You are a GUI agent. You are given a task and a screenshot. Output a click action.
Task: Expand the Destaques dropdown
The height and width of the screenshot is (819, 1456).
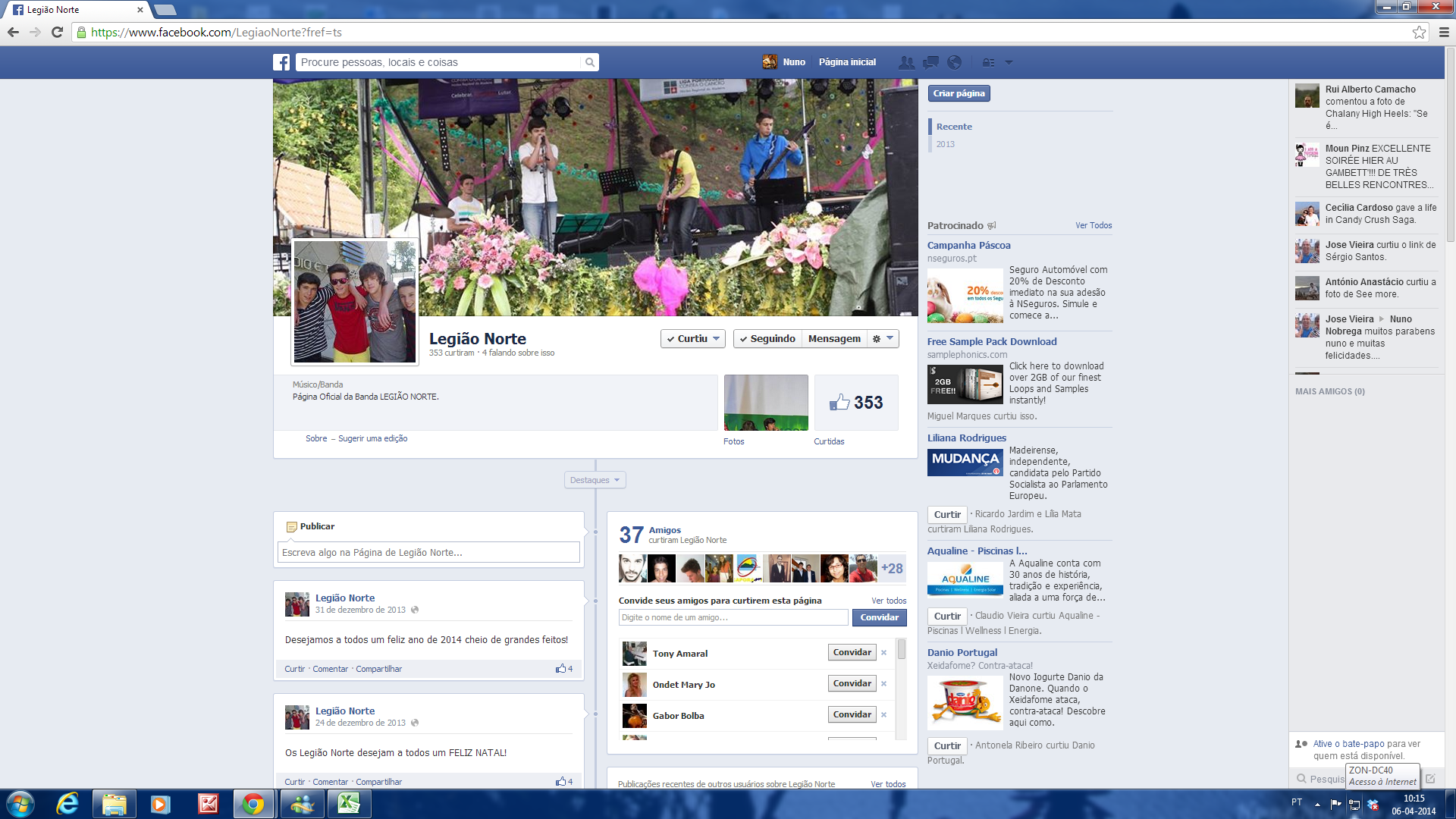595,480
